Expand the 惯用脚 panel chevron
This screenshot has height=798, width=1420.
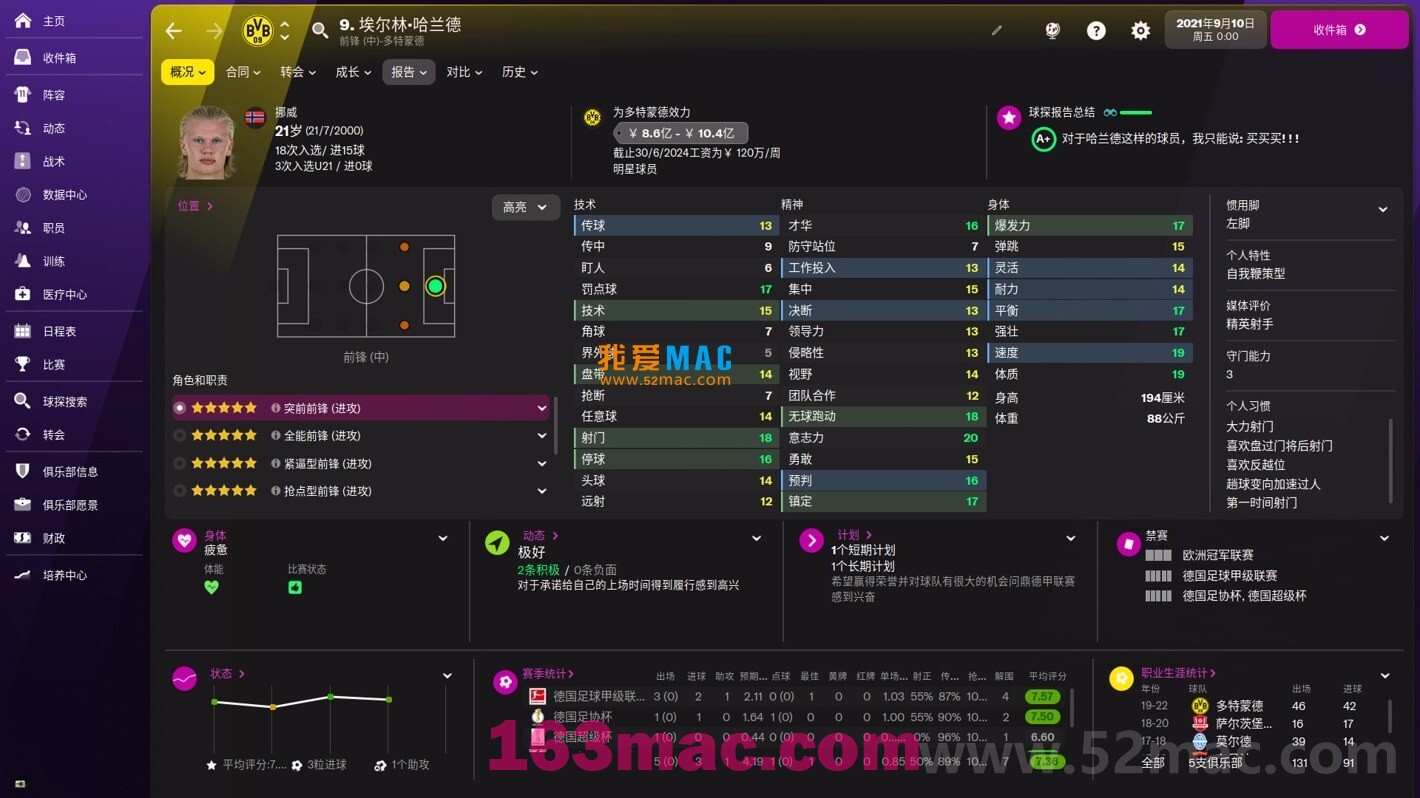pos(1383,210)
